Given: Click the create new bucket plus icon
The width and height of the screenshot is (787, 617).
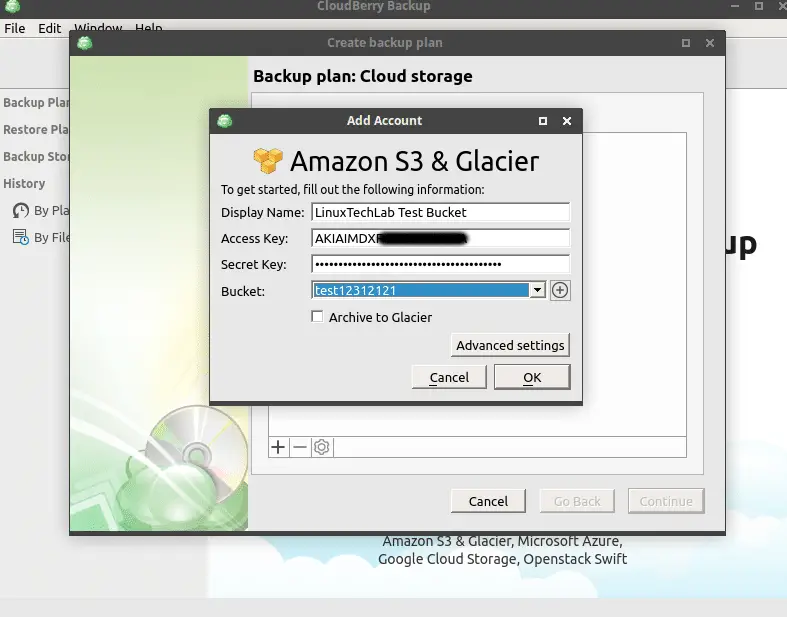Looking at the screenshot, I should click(x=560, y=290).
